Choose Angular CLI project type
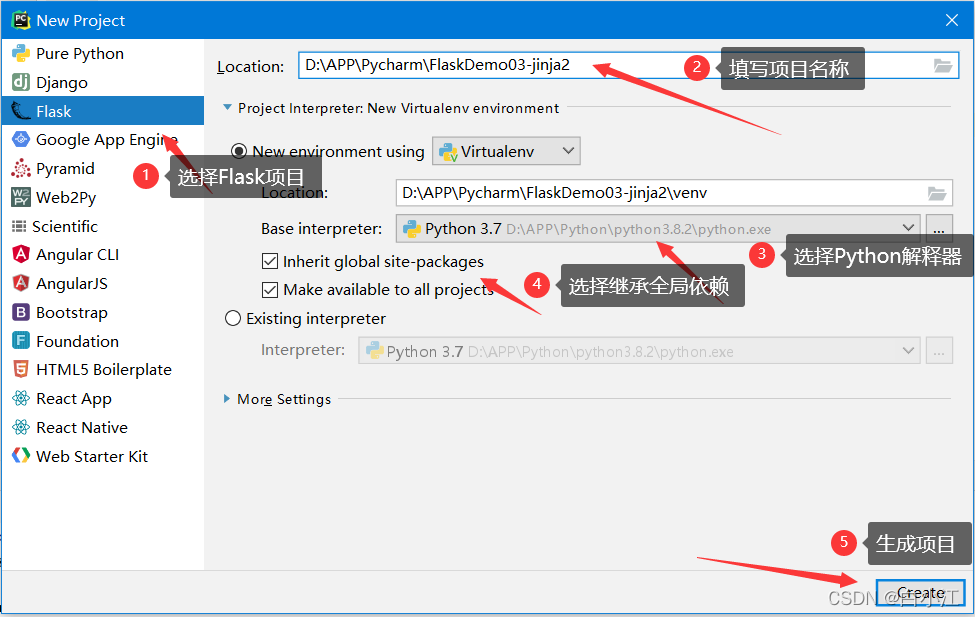This screenshot has width=975, height=617. coord(77,254)
